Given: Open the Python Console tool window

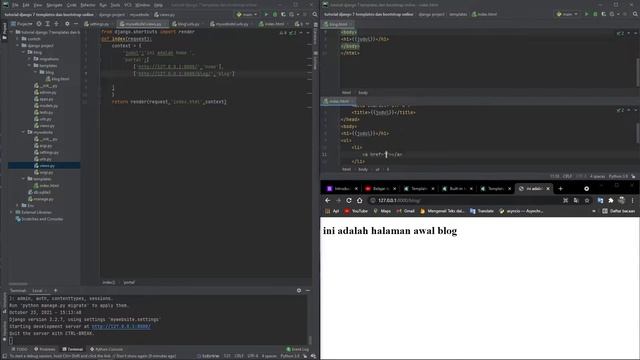Looking at the screenshot, I should click(x=106, y=349).
